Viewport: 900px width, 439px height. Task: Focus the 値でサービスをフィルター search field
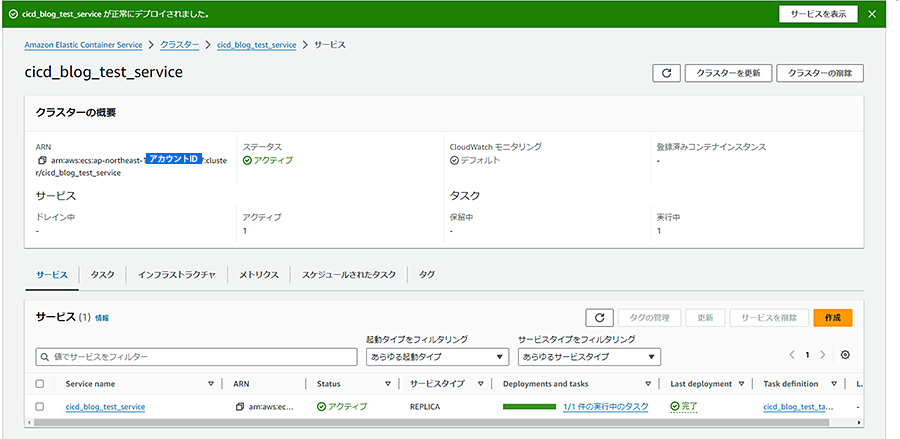tap(196, 357)
